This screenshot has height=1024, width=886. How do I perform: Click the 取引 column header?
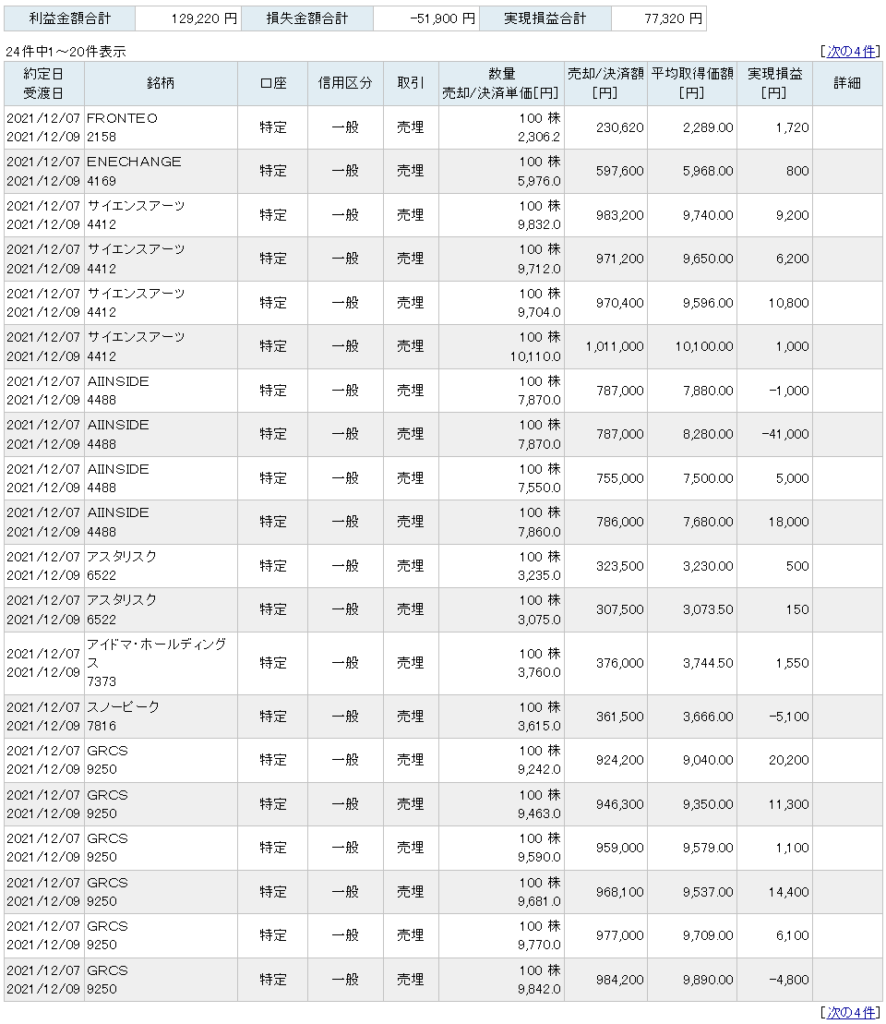pyautogui.click(x=411, y=83)
